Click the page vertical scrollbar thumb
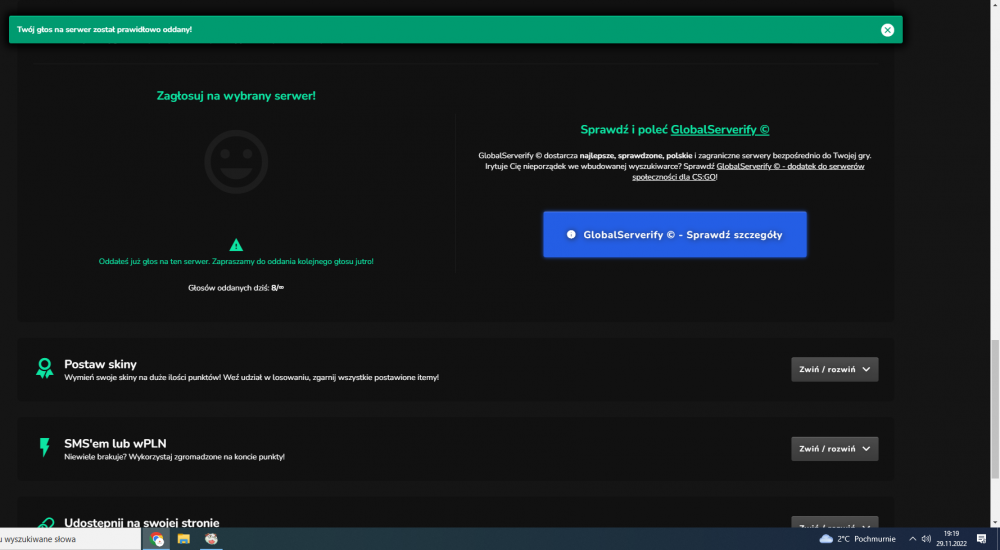Screen dimensions: 1000x550 tap(994, 409)
